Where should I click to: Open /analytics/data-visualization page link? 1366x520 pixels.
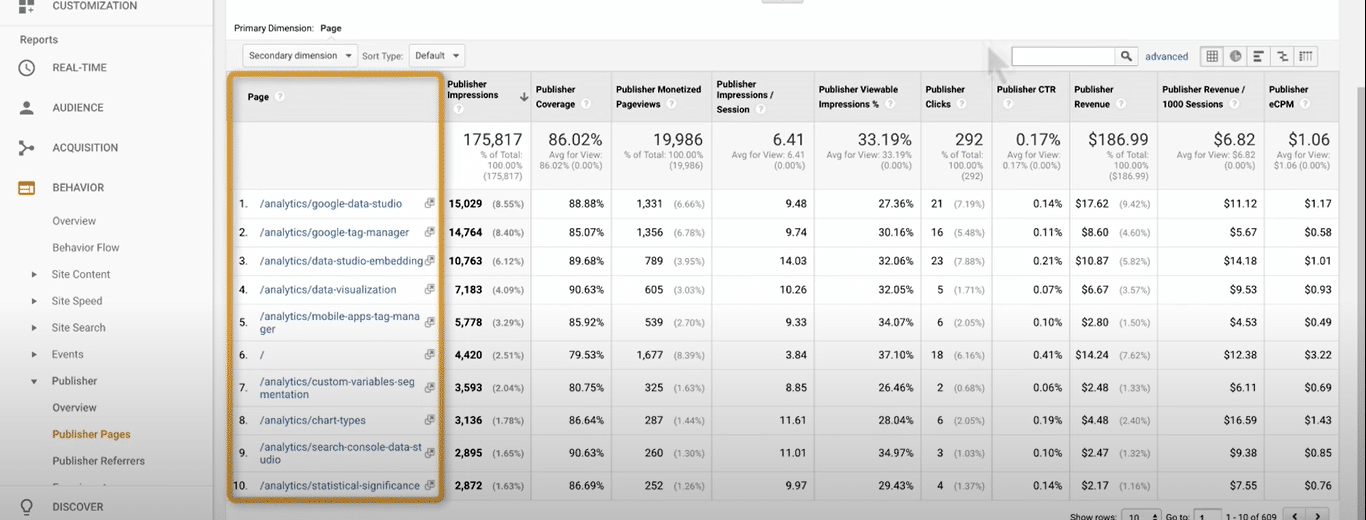click(x=327, y=290)
